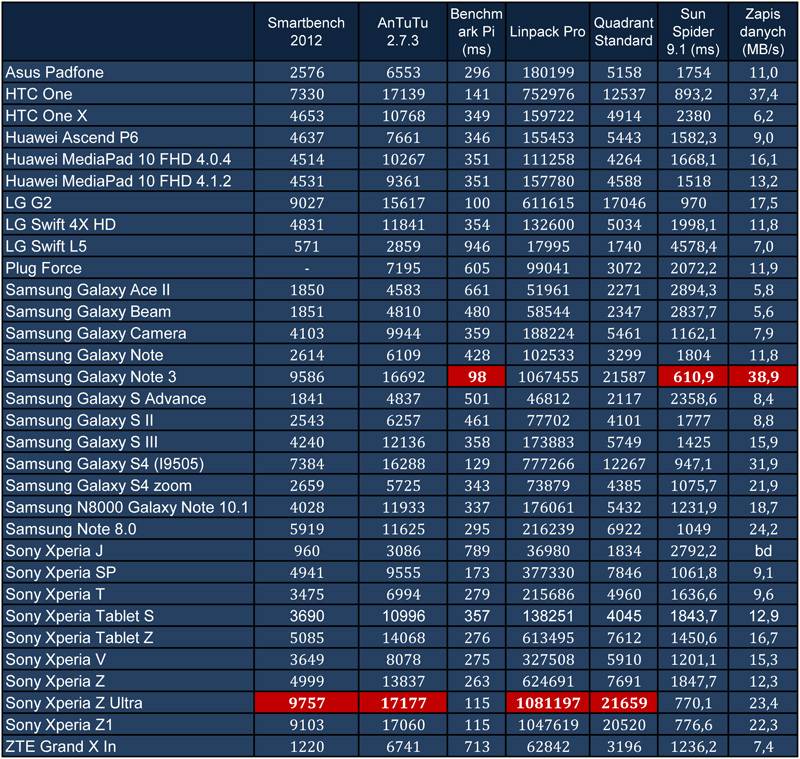Click the AnTuTu 2.7.3 column header
This screenshot has height=759, width=800.
coord(403,32)
